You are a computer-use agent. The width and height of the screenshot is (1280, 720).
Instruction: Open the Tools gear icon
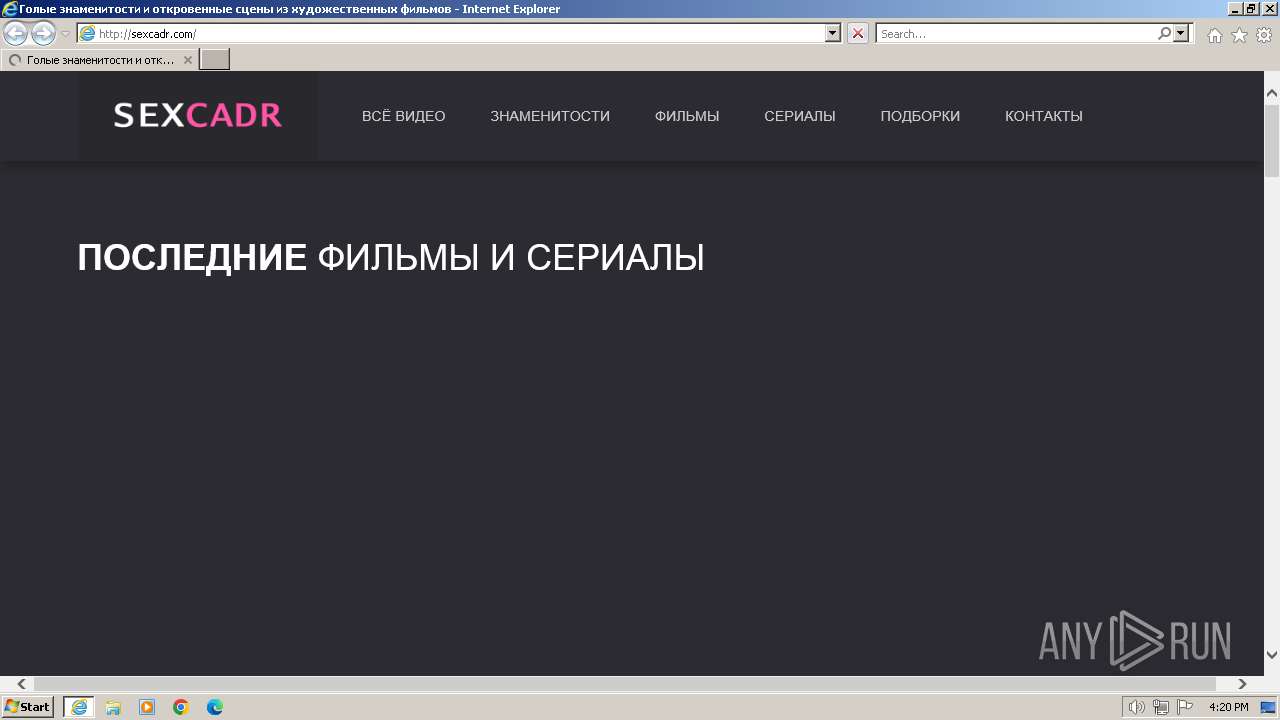[x=1264, y=35]
